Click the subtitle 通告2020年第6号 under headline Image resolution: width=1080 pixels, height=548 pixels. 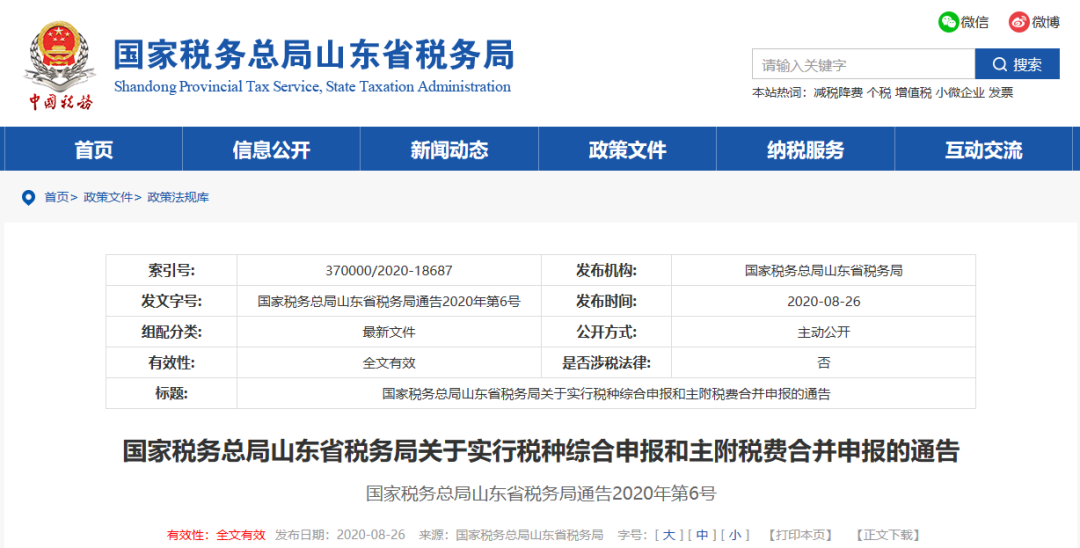541,494
